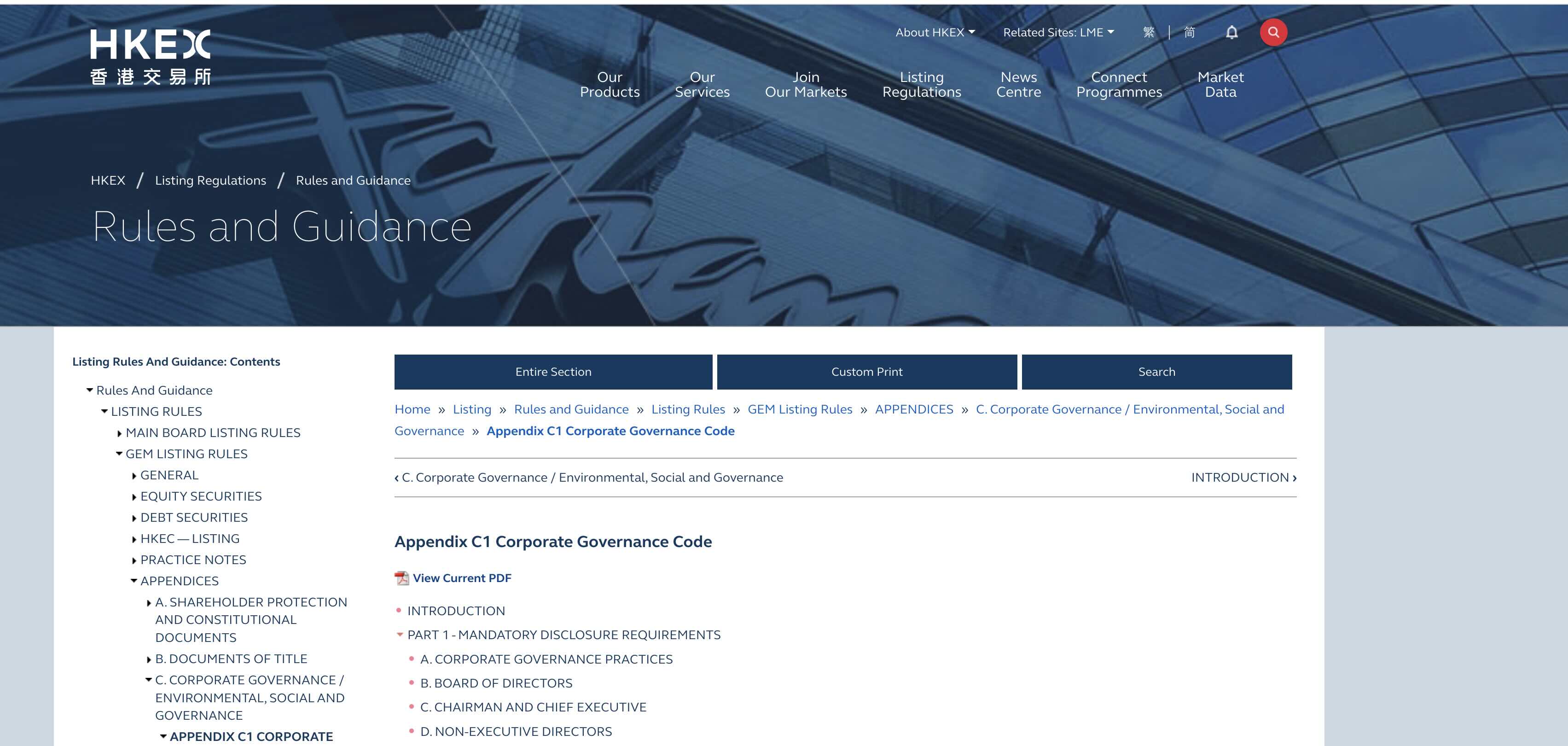Screen dimensions: 1568x746
Task: Open Our Products menu
Action: click(x=610, y=85)
